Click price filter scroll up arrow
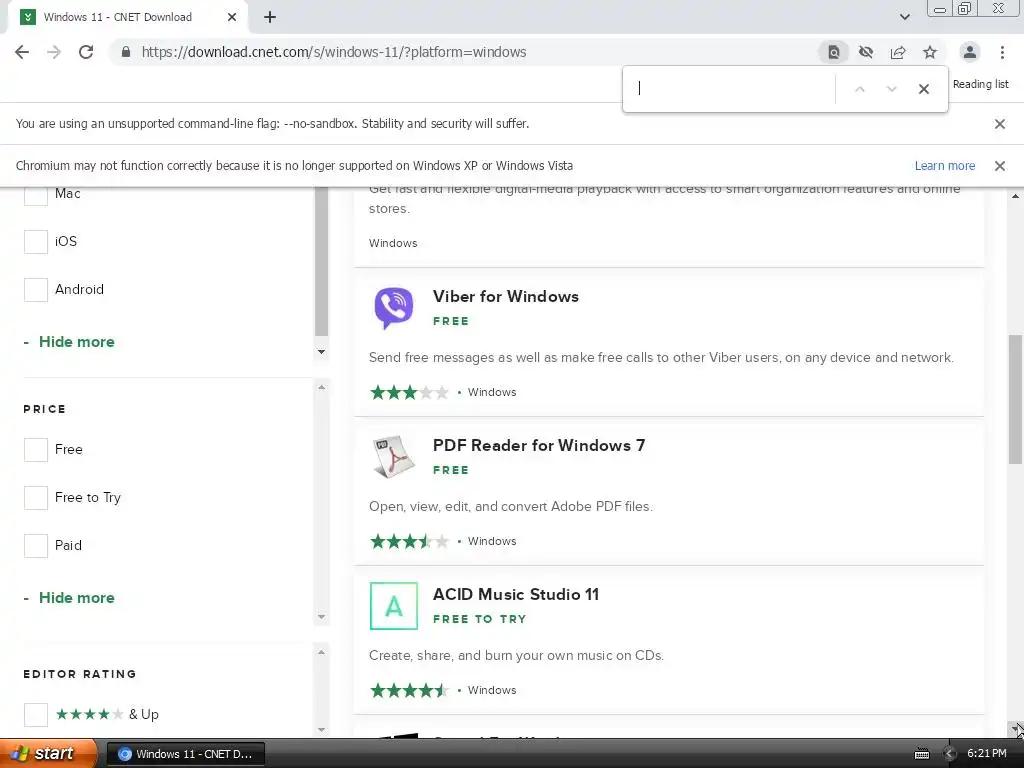1024x768 pixels. tap(321, 387)
